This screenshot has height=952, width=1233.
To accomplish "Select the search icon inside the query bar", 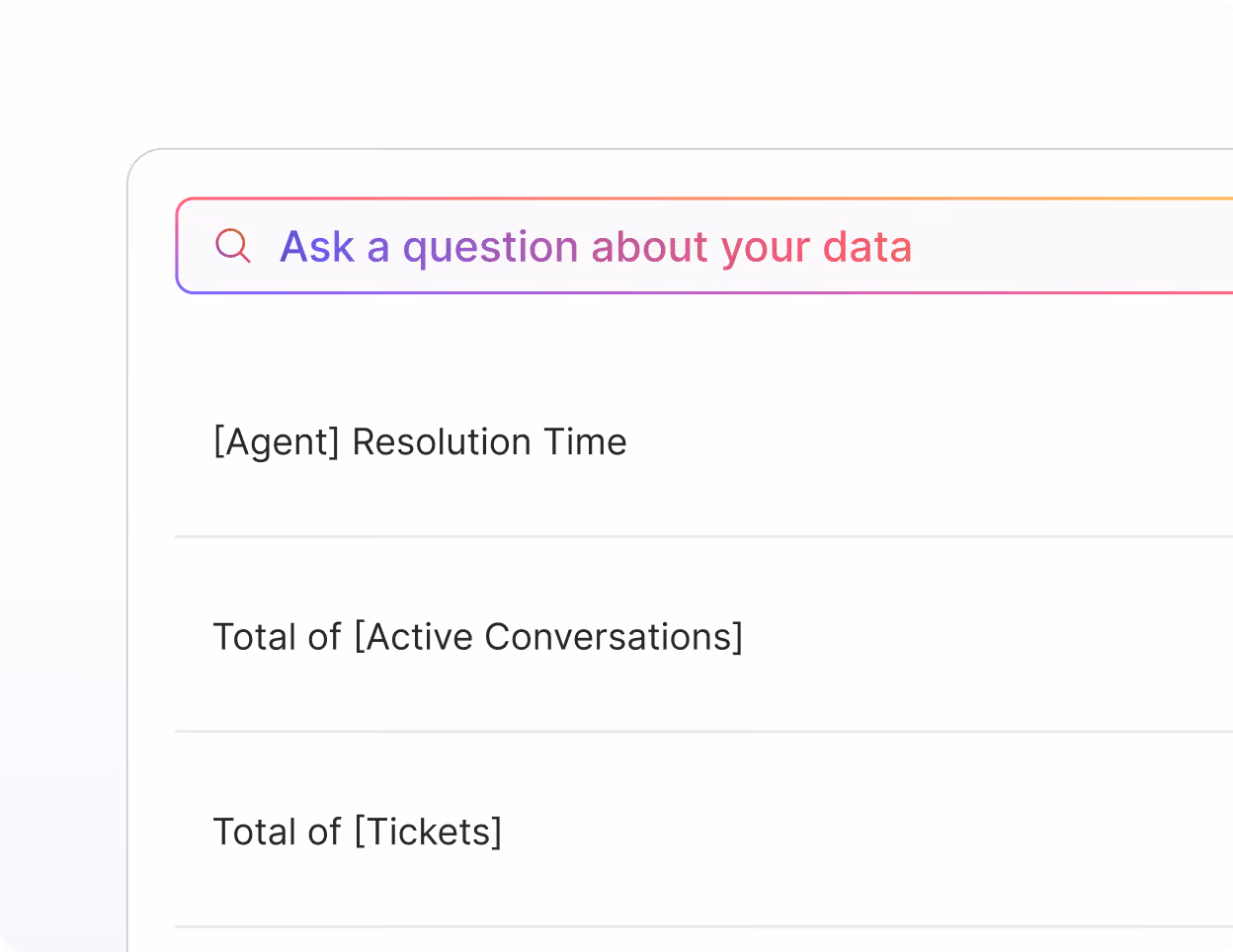I will coord(233,246).
